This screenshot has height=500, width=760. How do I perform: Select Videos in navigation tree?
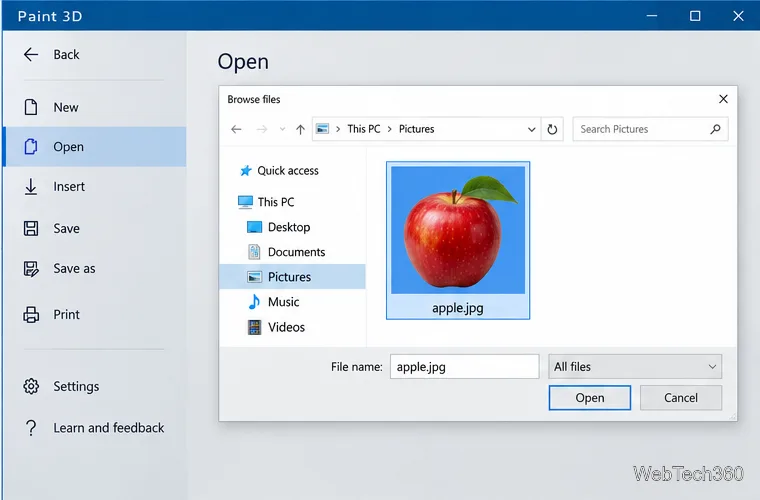pyautogui.click(x=286, y=327)
